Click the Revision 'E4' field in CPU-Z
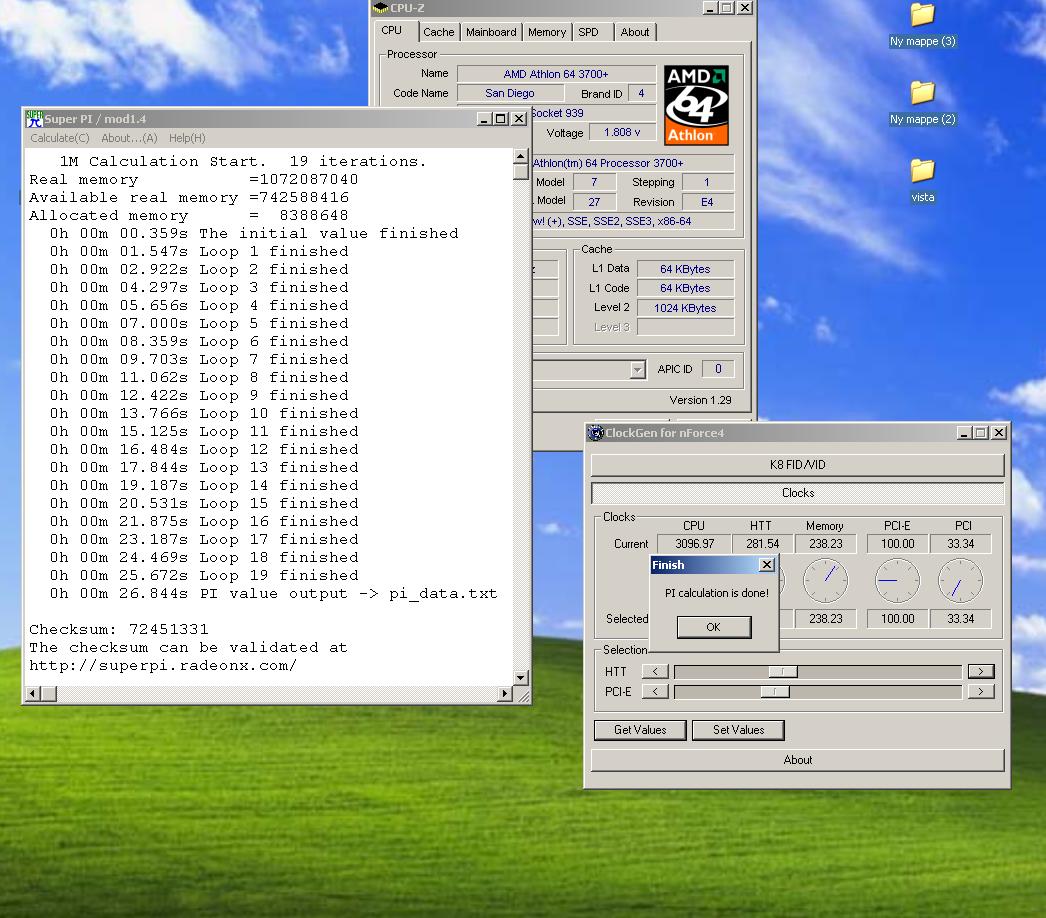 [707, 201]
